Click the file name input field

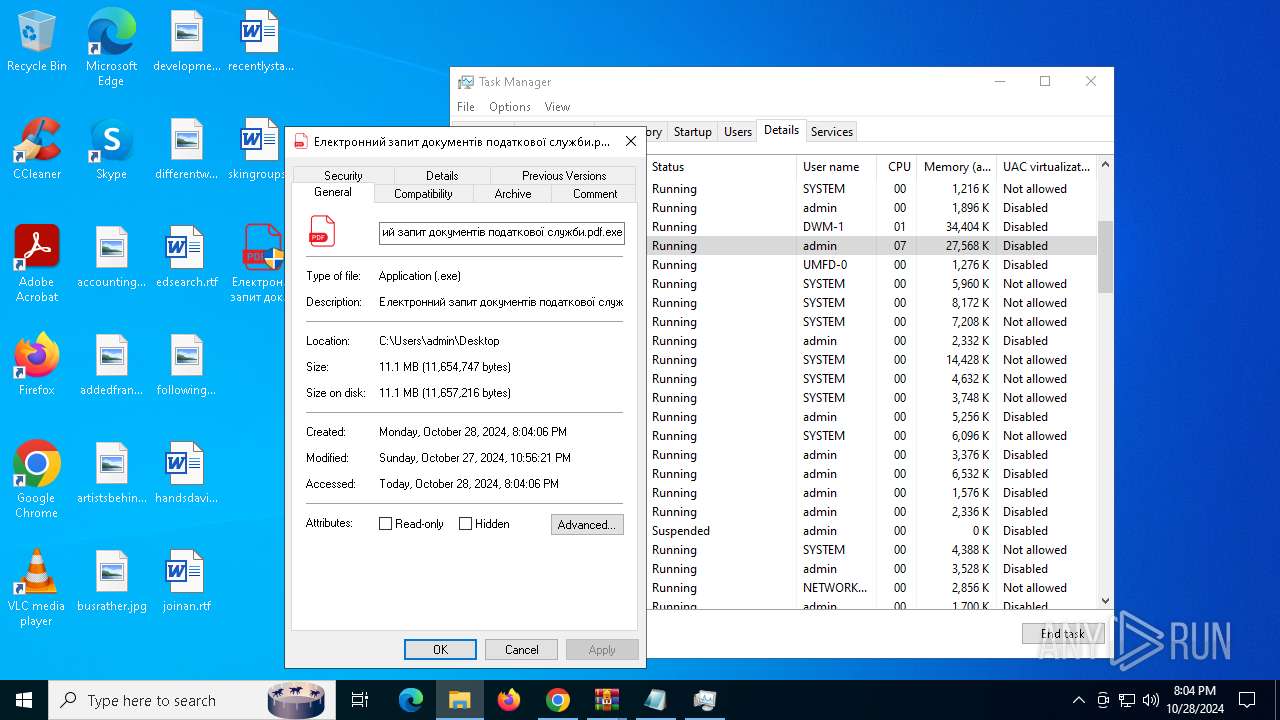point(501,233)
